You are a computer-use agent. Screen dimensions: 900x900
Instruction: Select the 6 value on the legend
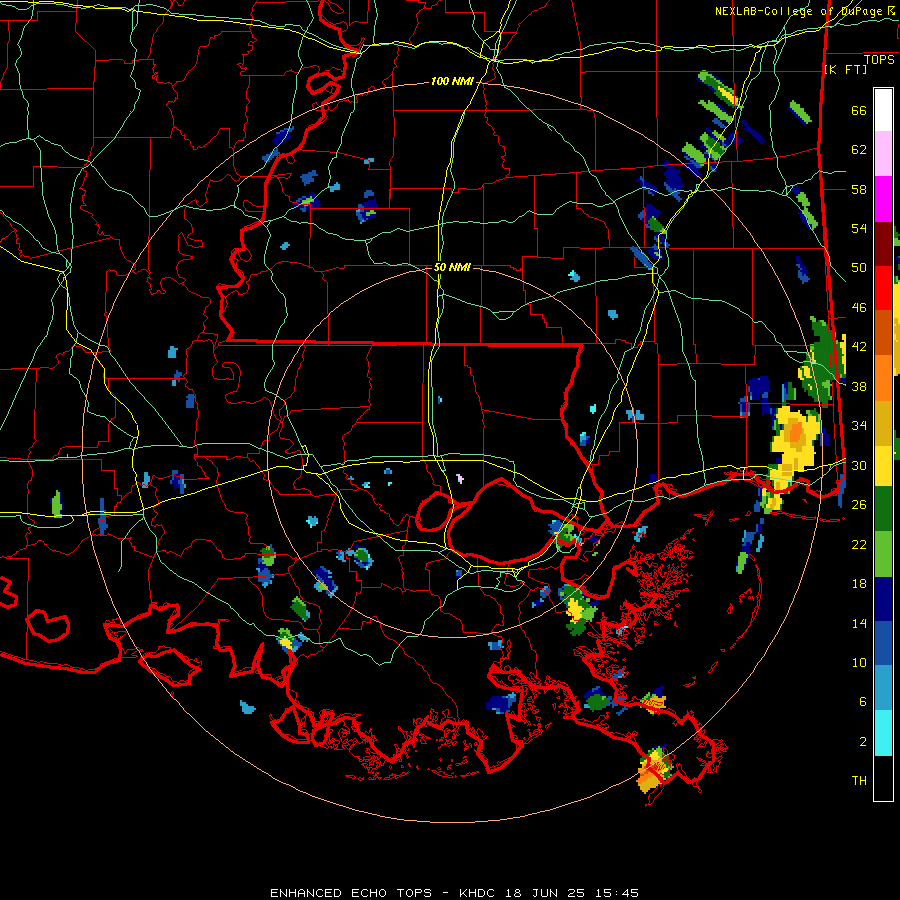(863, 702)
